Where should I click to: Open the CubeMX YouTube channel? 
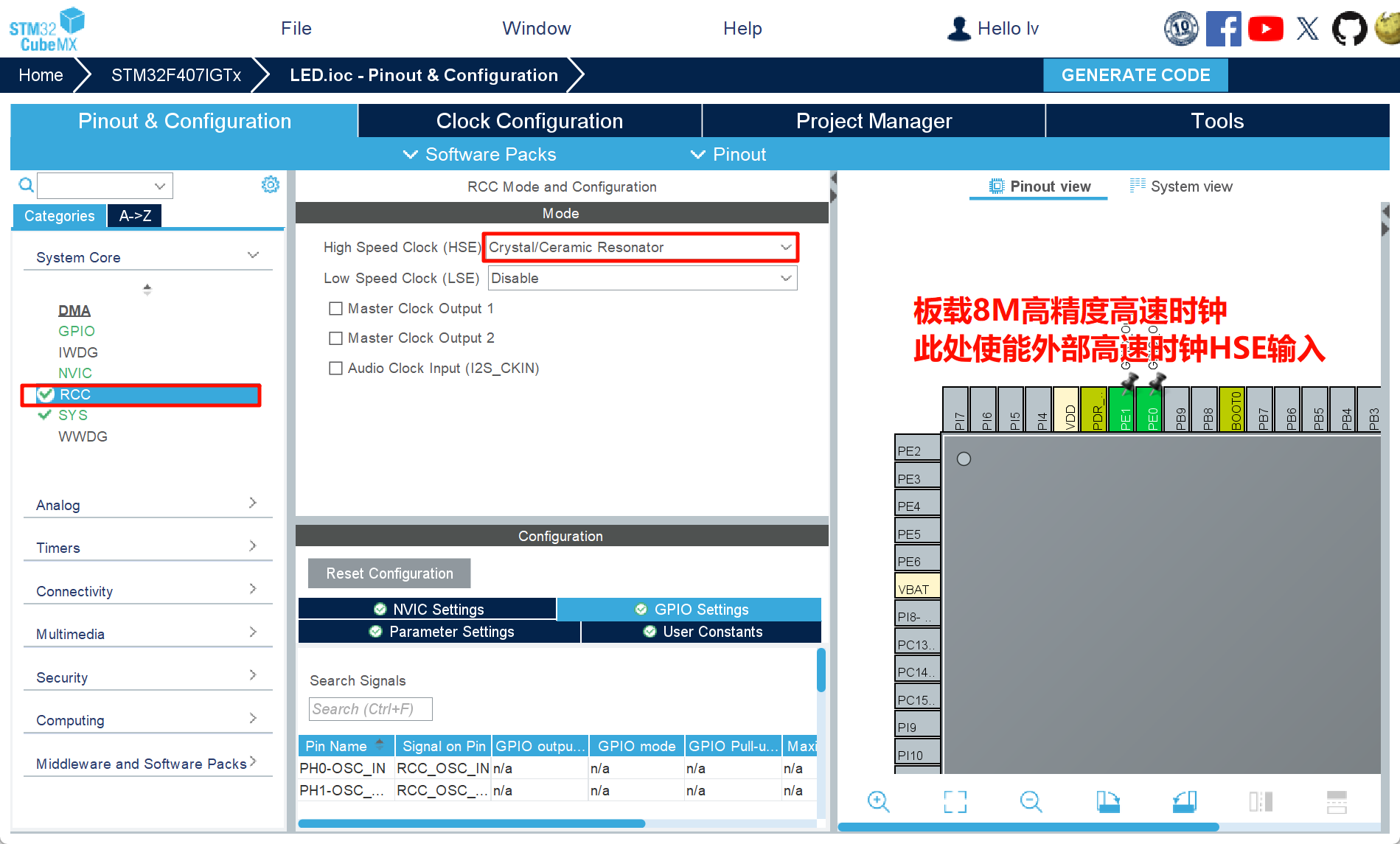tap(1266, 28)
